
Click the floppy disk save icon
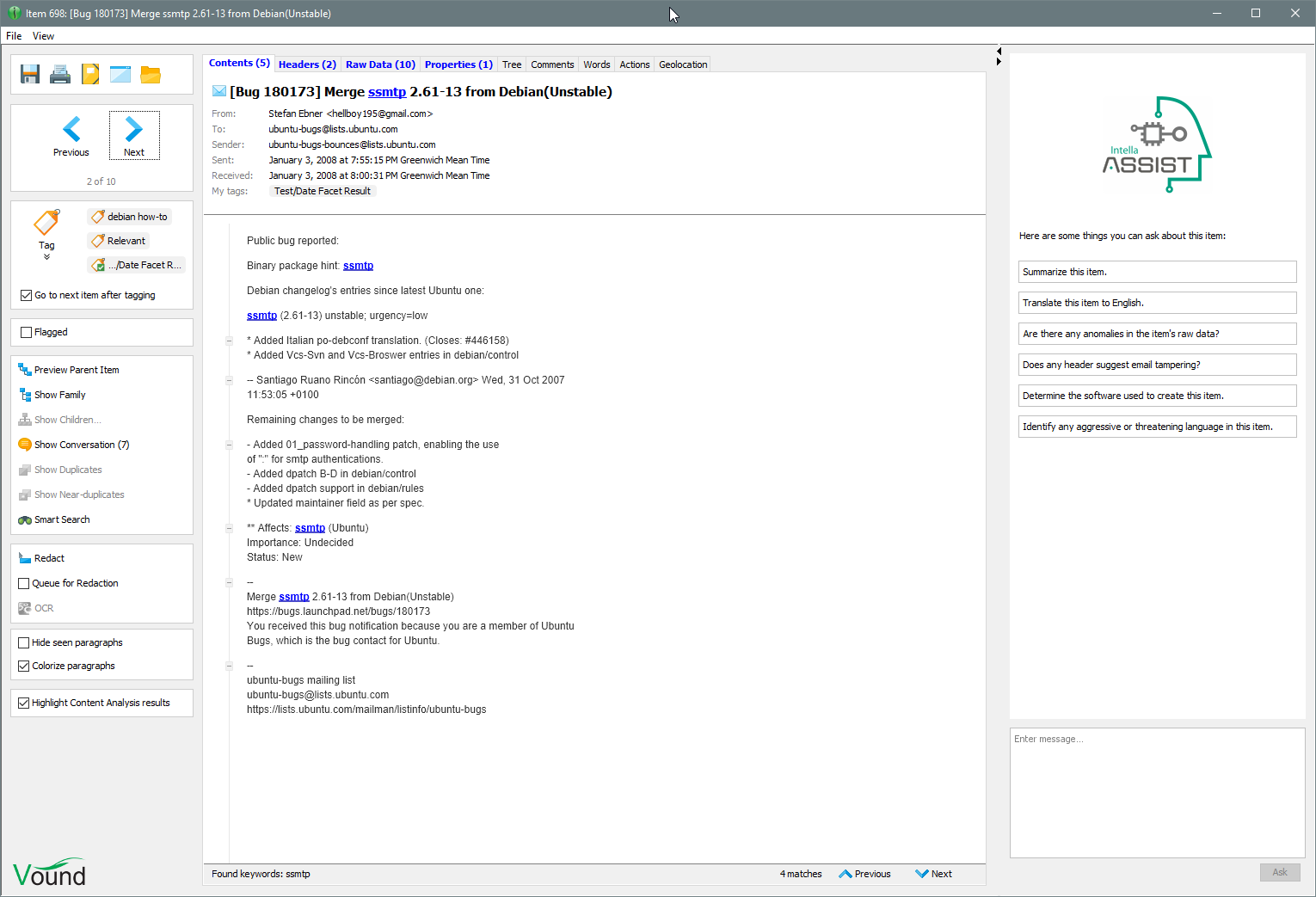[x=30, y=75]
